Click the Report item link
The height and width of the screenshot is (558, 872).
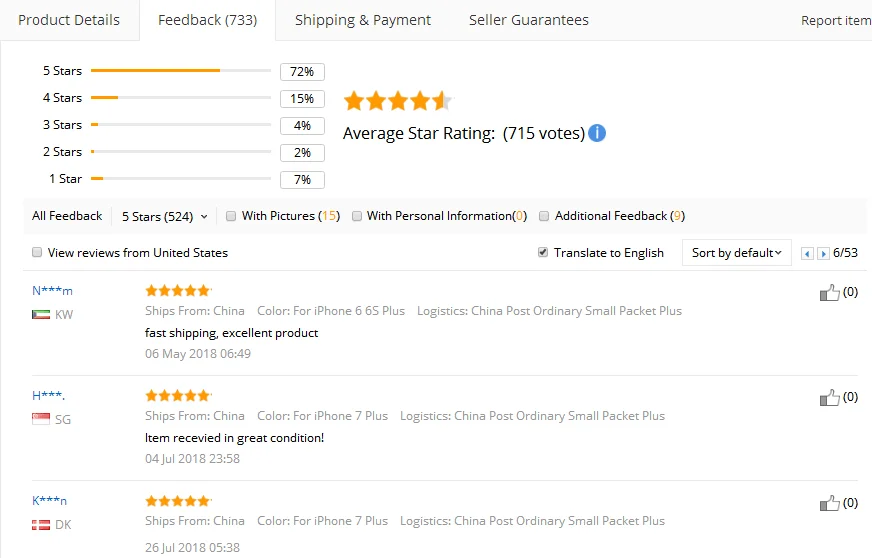click(x=836, y=21)
